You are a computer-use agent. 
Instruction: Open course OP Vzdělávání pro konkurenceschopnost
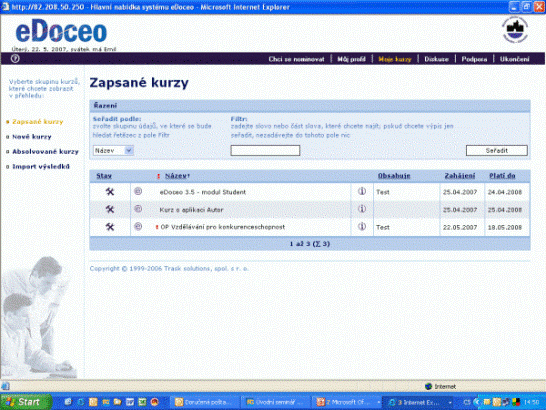[x=223, y=227]
